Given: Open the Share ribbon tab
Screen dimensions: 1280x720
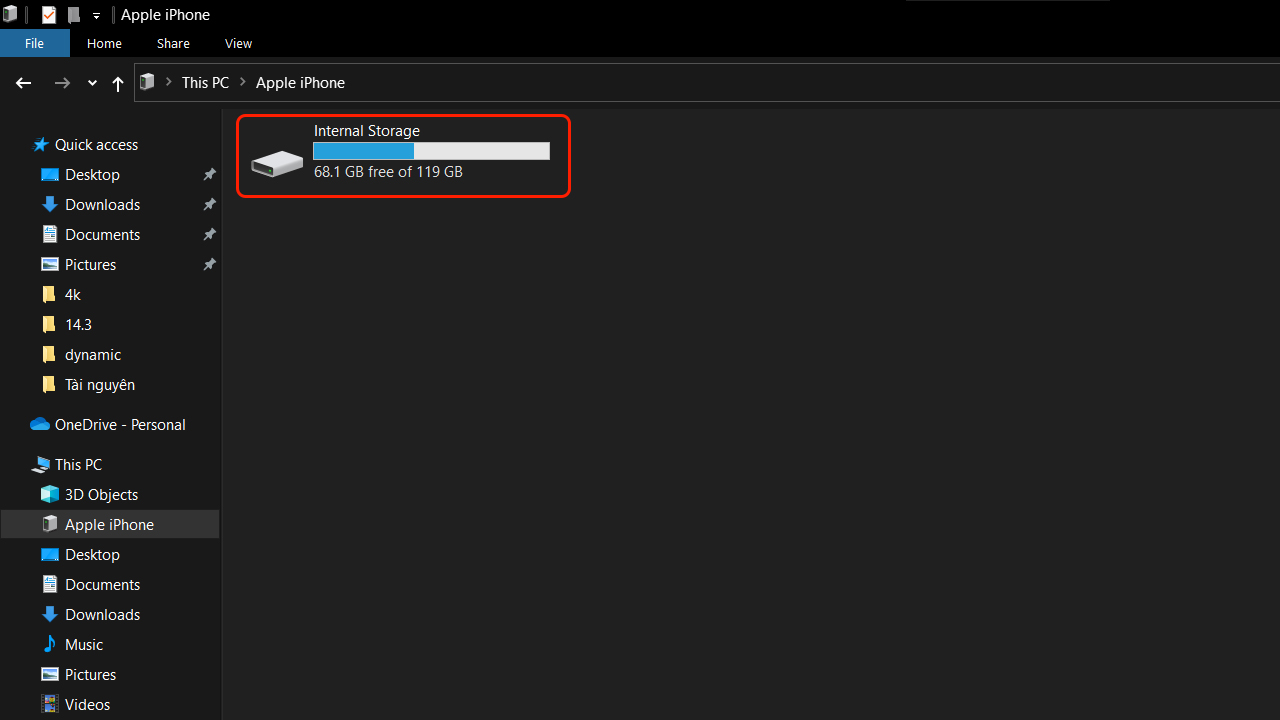Looking at the screenshot, I should tap(173, 43).
